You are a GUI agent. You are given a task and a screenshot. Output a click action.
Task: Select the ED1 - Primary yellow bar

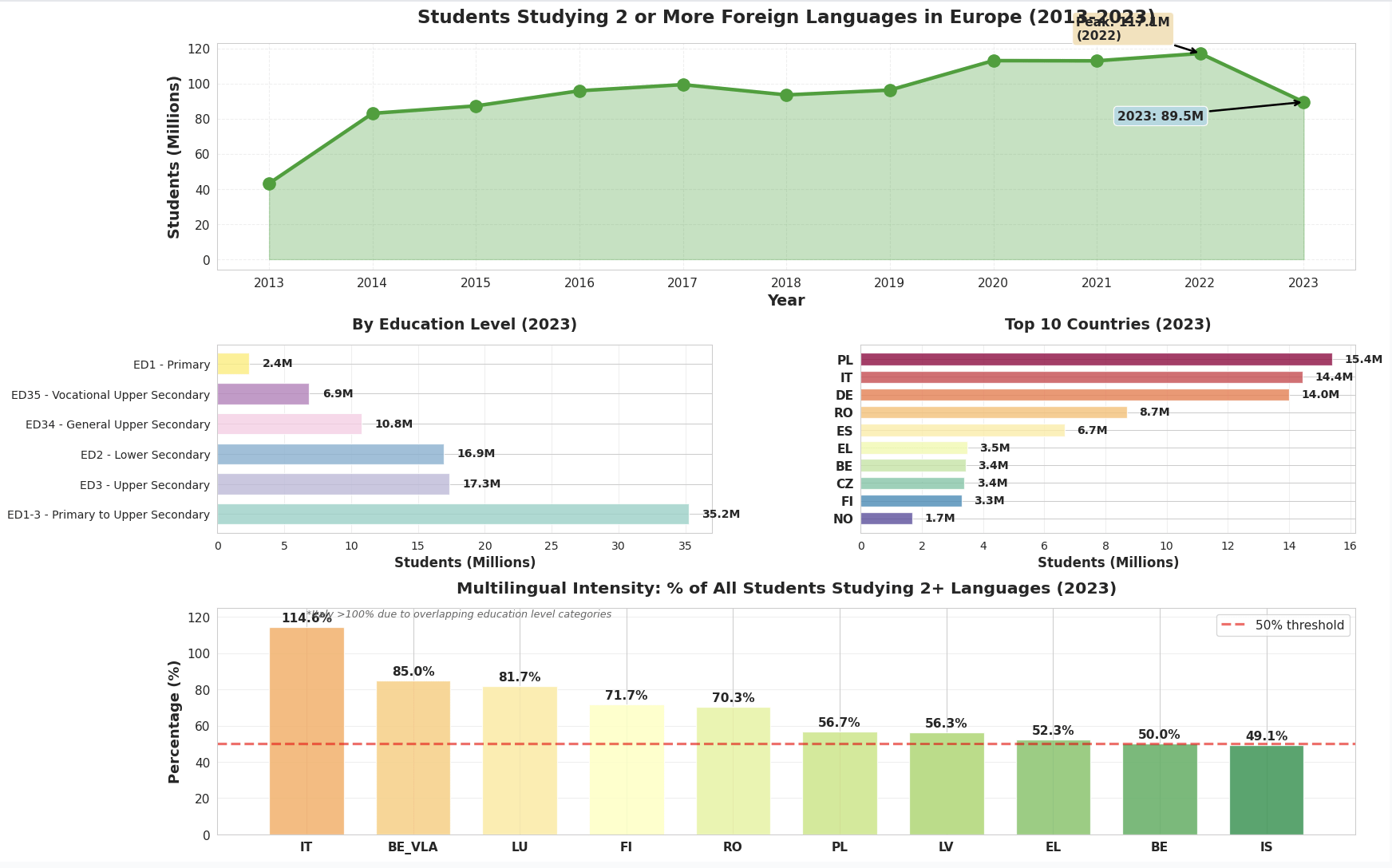(233, 364)
